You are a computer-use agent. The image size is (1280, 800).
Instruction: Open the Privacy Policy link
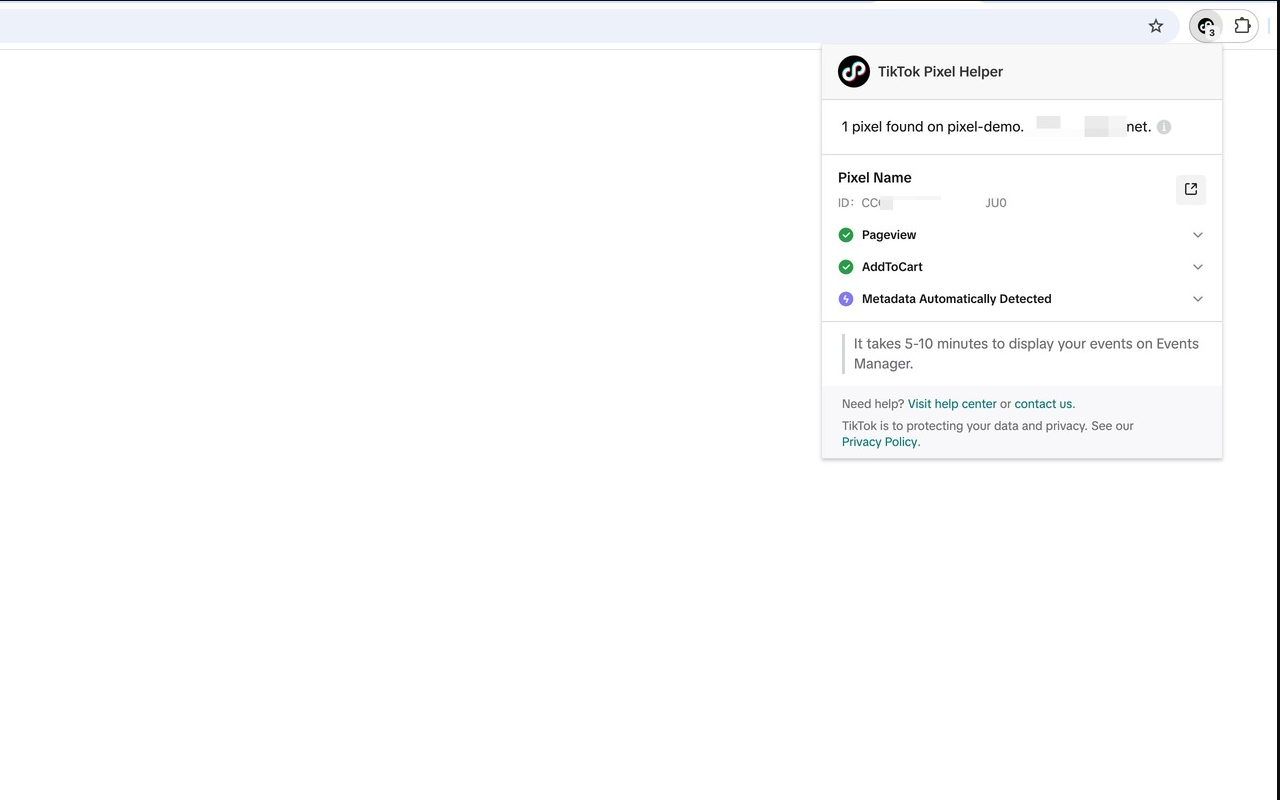click(879, 442)
